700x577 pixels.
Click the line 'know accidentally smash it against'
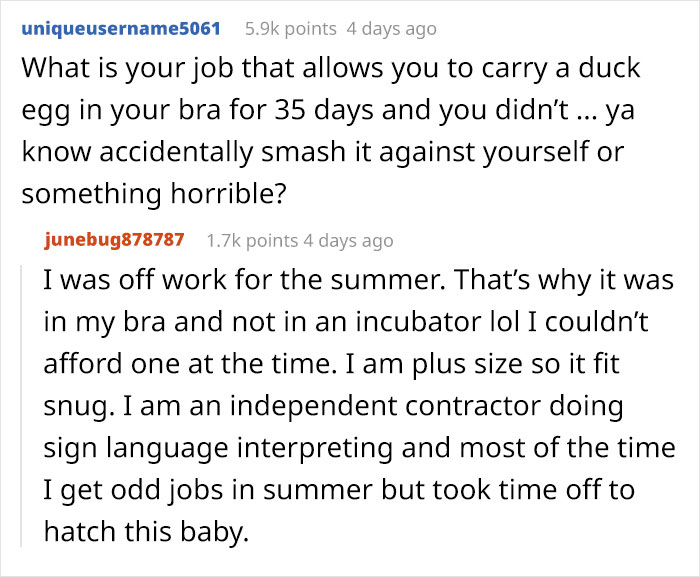tap(322, 152)
